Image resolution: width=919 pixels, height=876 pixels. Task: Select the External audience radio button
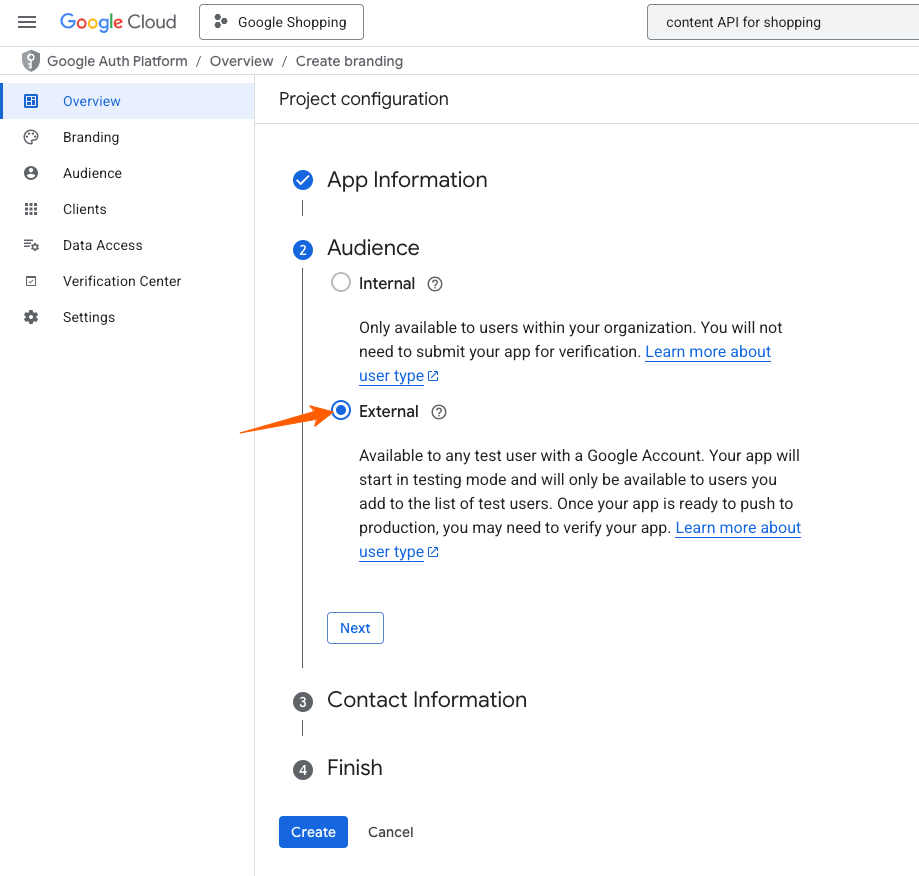point(341,411)
